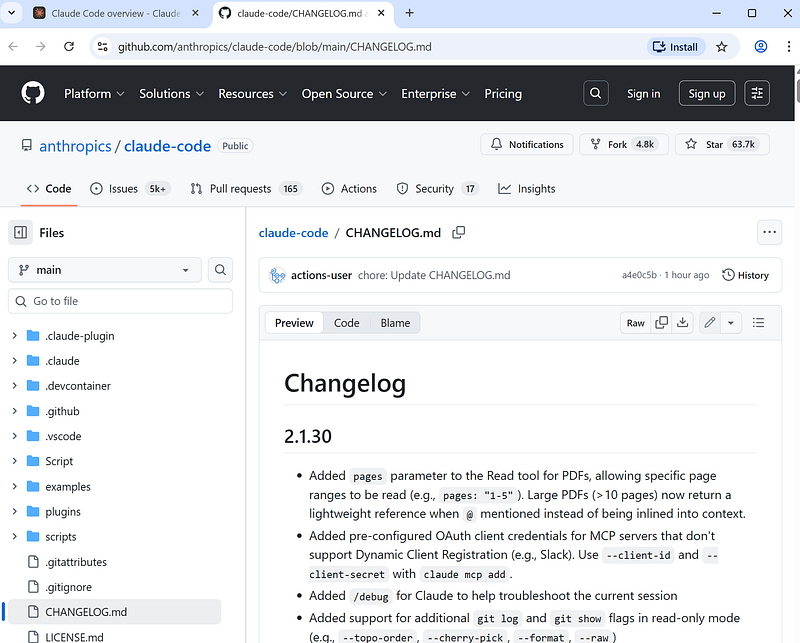Screen dimensions: 800x643
Task: Switch to the Code file view
Action: [x=346, y=323]
